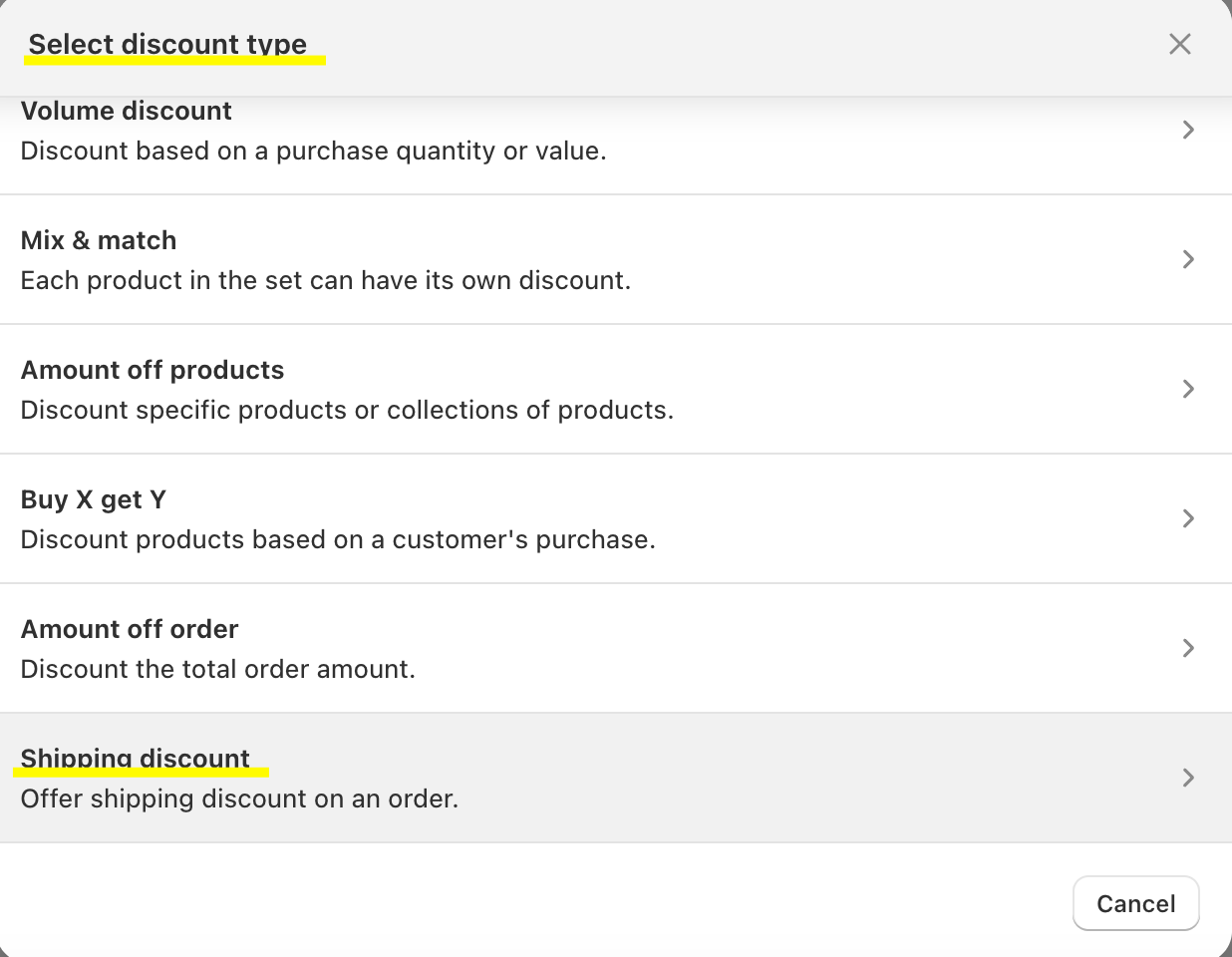Image resolution: width=1232 pixels, height=957 pixels.
Task: Click the Buy X get Y chevron arrow
Action: 1188,518
